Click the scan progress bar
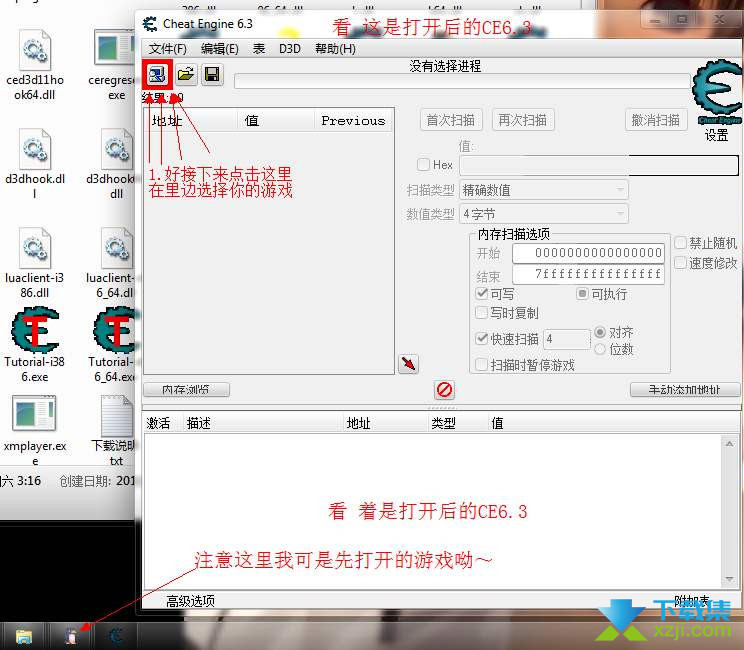 coord(462,81)
